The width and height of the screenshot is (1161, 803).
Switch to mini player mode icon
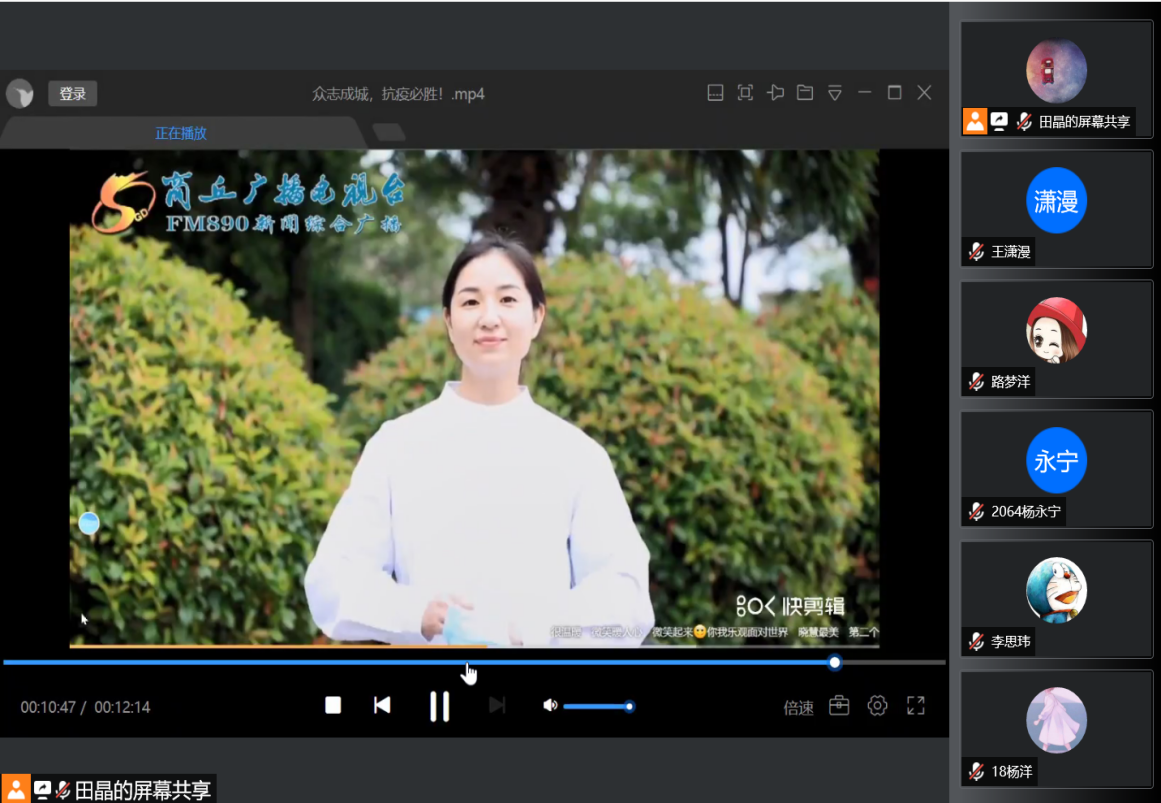(x=715, y=93)
